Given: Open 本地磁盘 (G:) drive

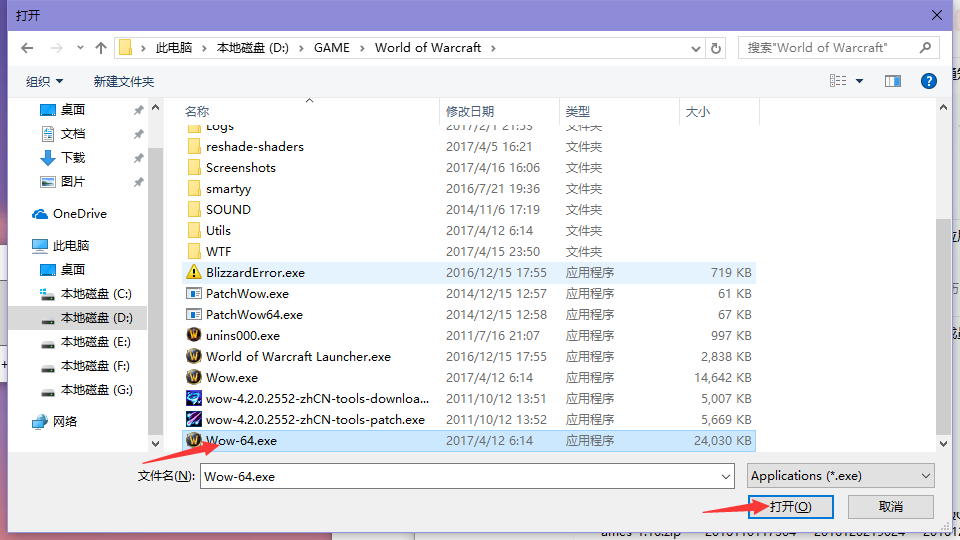Looking at the screenshot, I should (96, 389).
